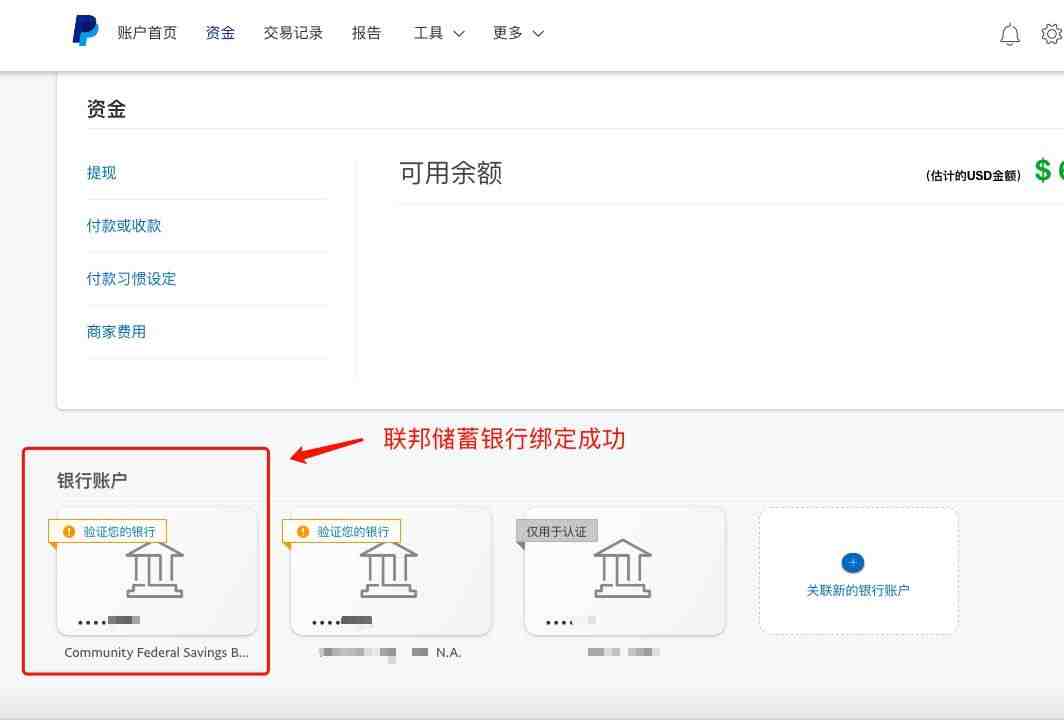Click the PayPal logo icon
The height and width of the screenshot is (720, 1064).
coord(86,31)
